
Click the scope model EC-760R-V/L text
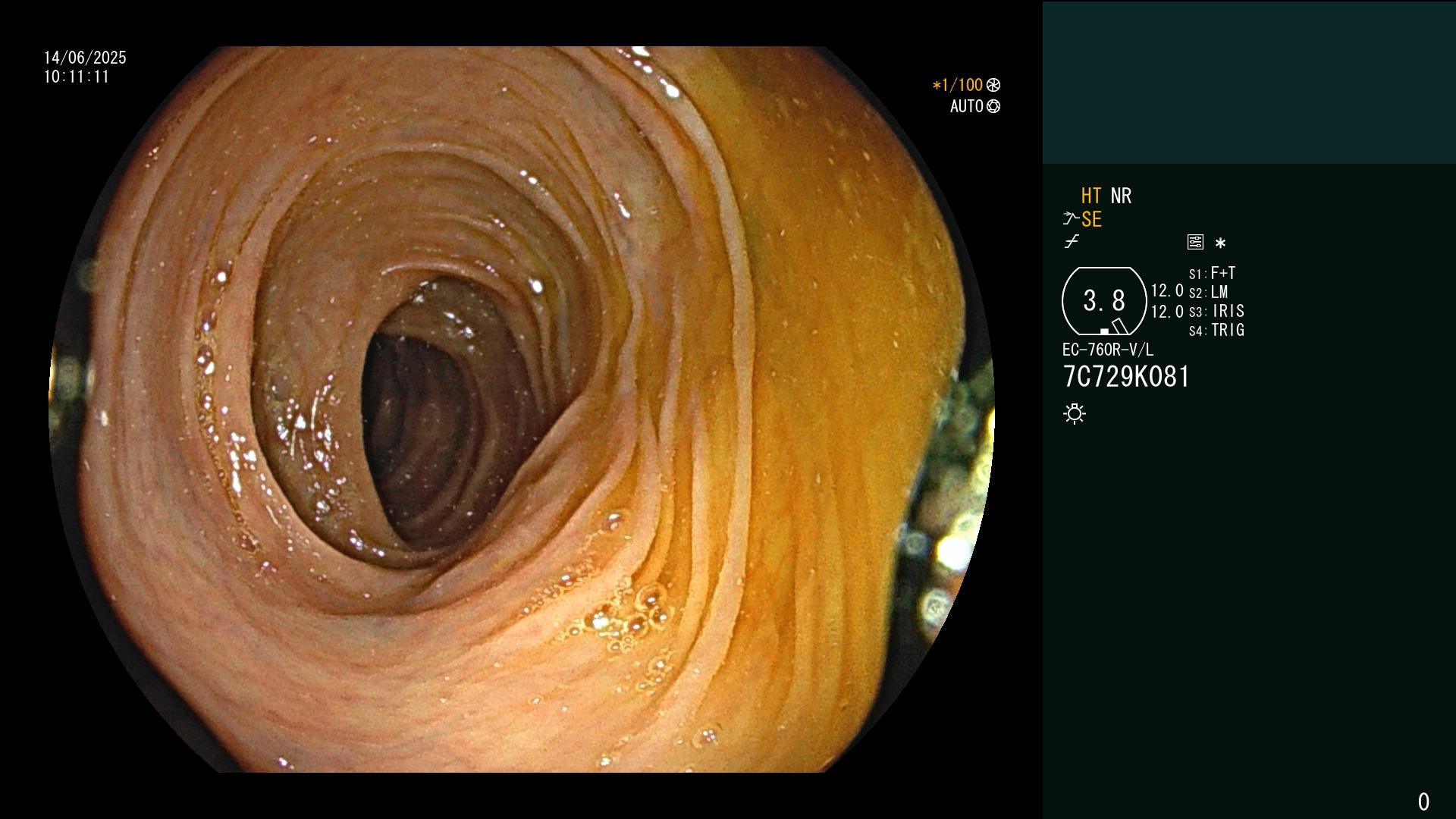point(1107,350)
